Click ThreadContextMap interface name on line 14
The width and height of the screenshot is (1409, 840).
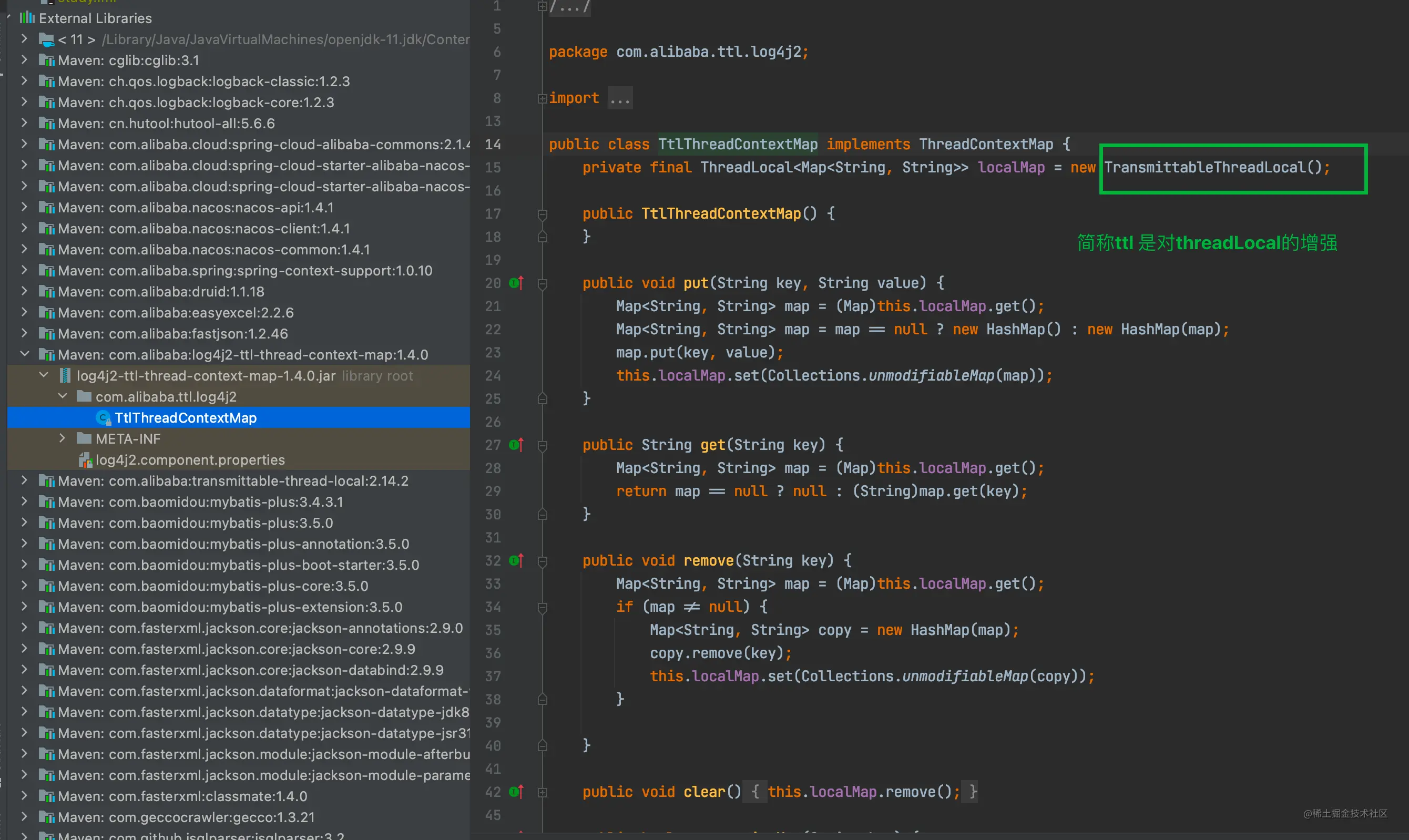(986, 145)
